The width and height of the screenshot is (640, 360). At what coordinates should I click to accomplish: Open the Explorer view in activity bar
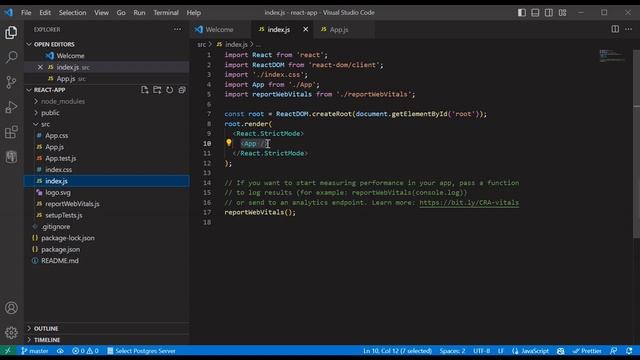[11, 32]
